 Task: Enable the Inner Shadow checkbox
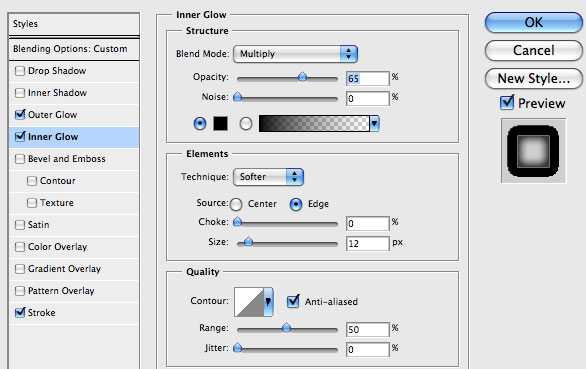[20, 93]
